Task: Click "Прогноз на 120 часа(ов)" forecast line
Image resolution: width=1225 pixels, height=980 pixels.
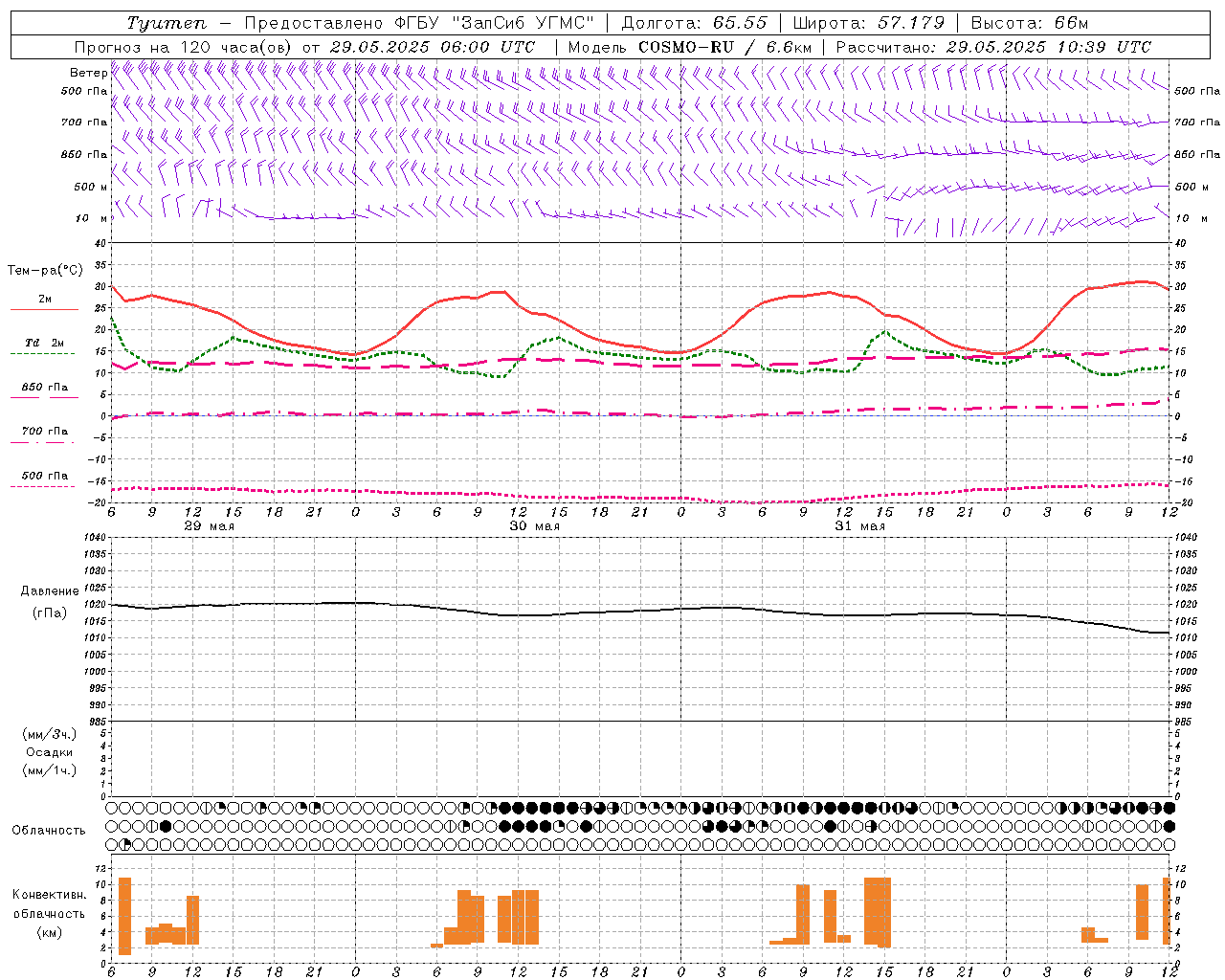Action: pos(184,47)
